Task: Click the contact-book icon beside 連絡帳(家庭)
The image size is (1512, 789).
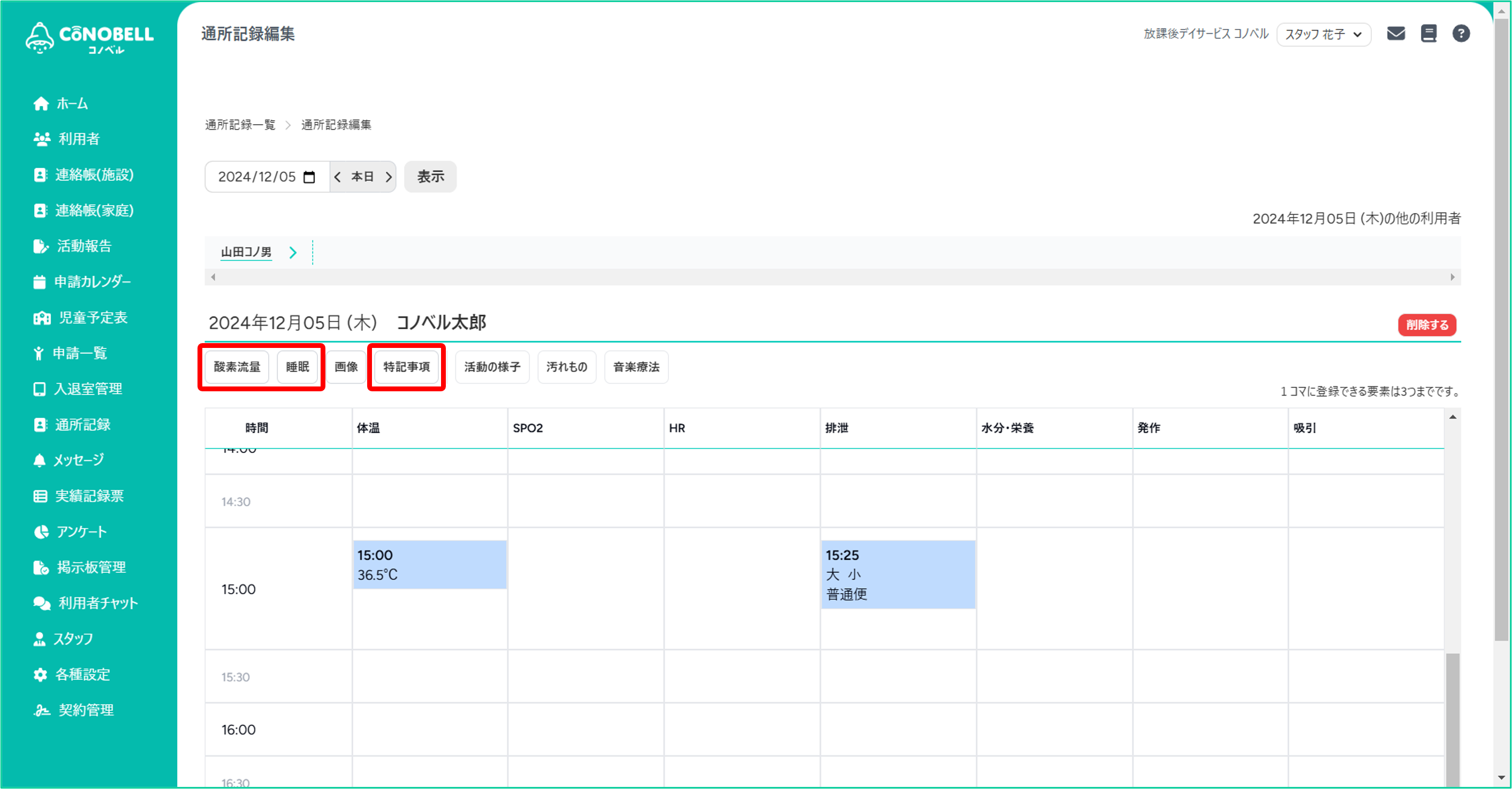Action: 40,211
